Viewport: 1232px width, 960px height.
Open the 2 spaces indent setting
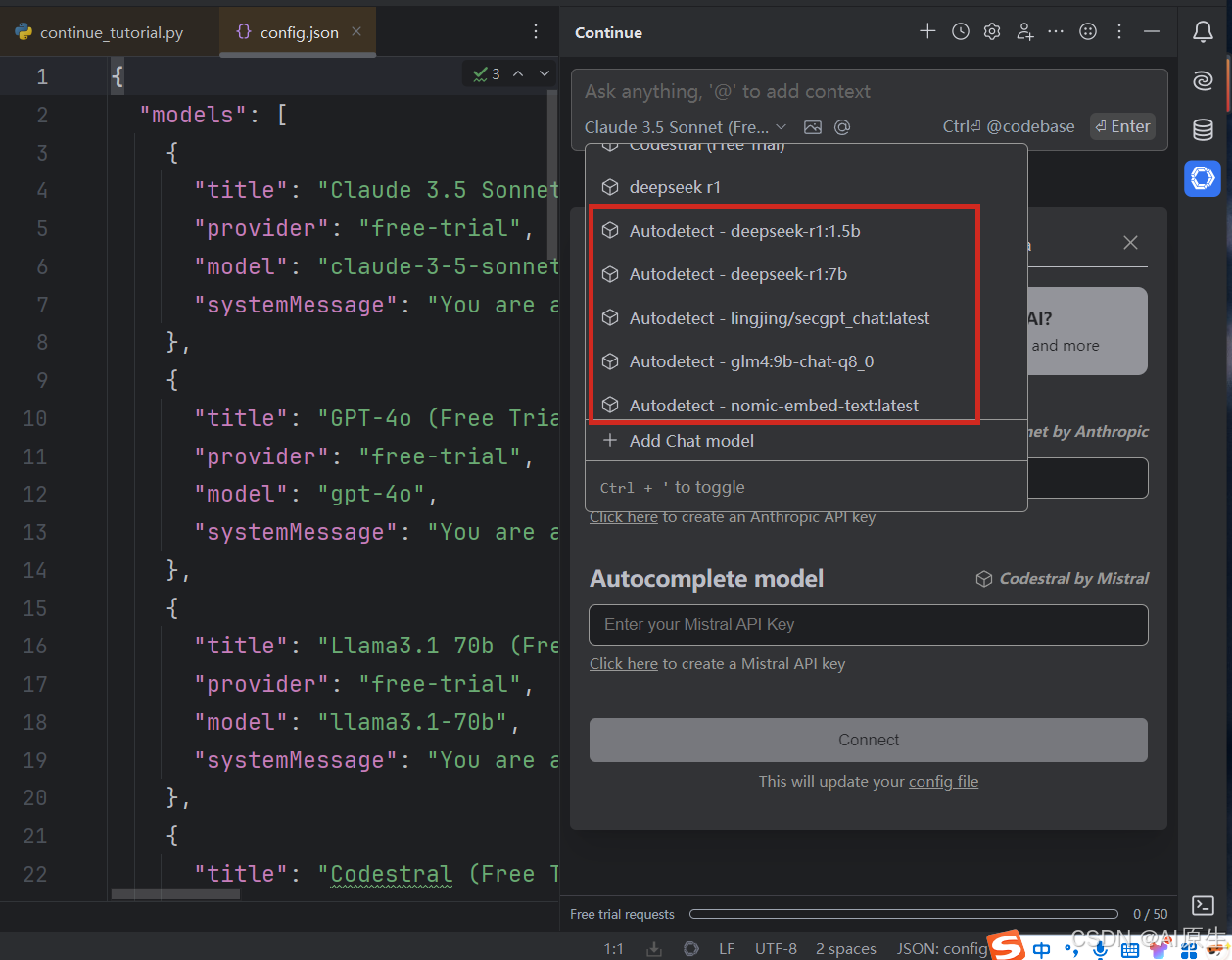(846, 948)
